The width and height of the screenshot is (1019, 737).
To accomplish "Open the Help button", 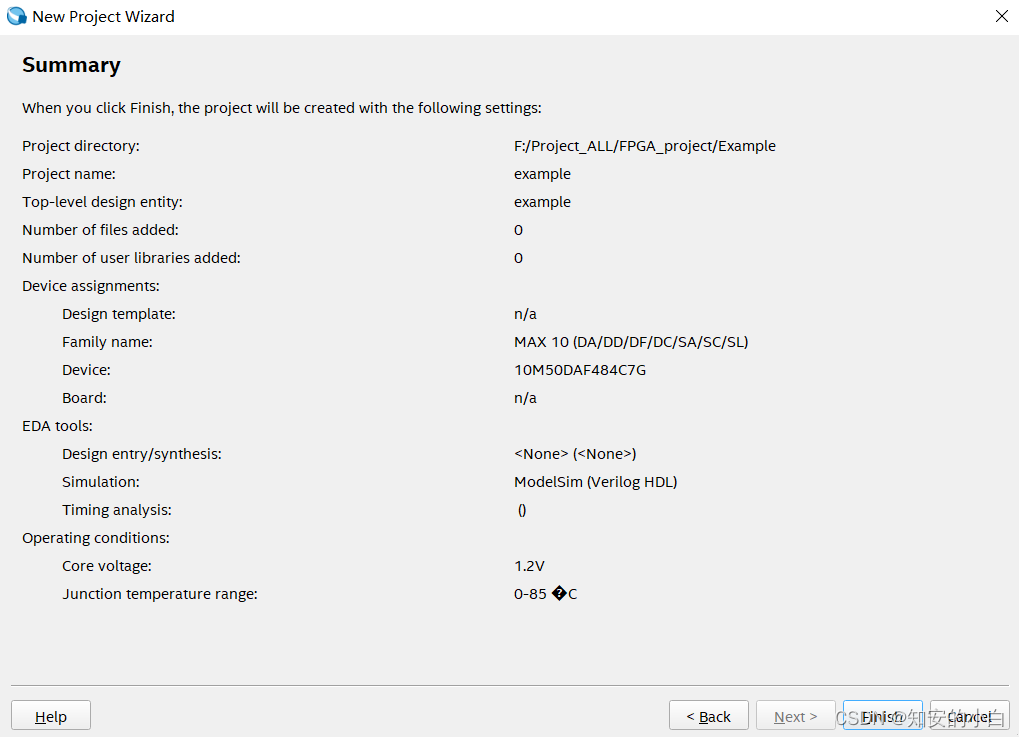I will (51, 716).
